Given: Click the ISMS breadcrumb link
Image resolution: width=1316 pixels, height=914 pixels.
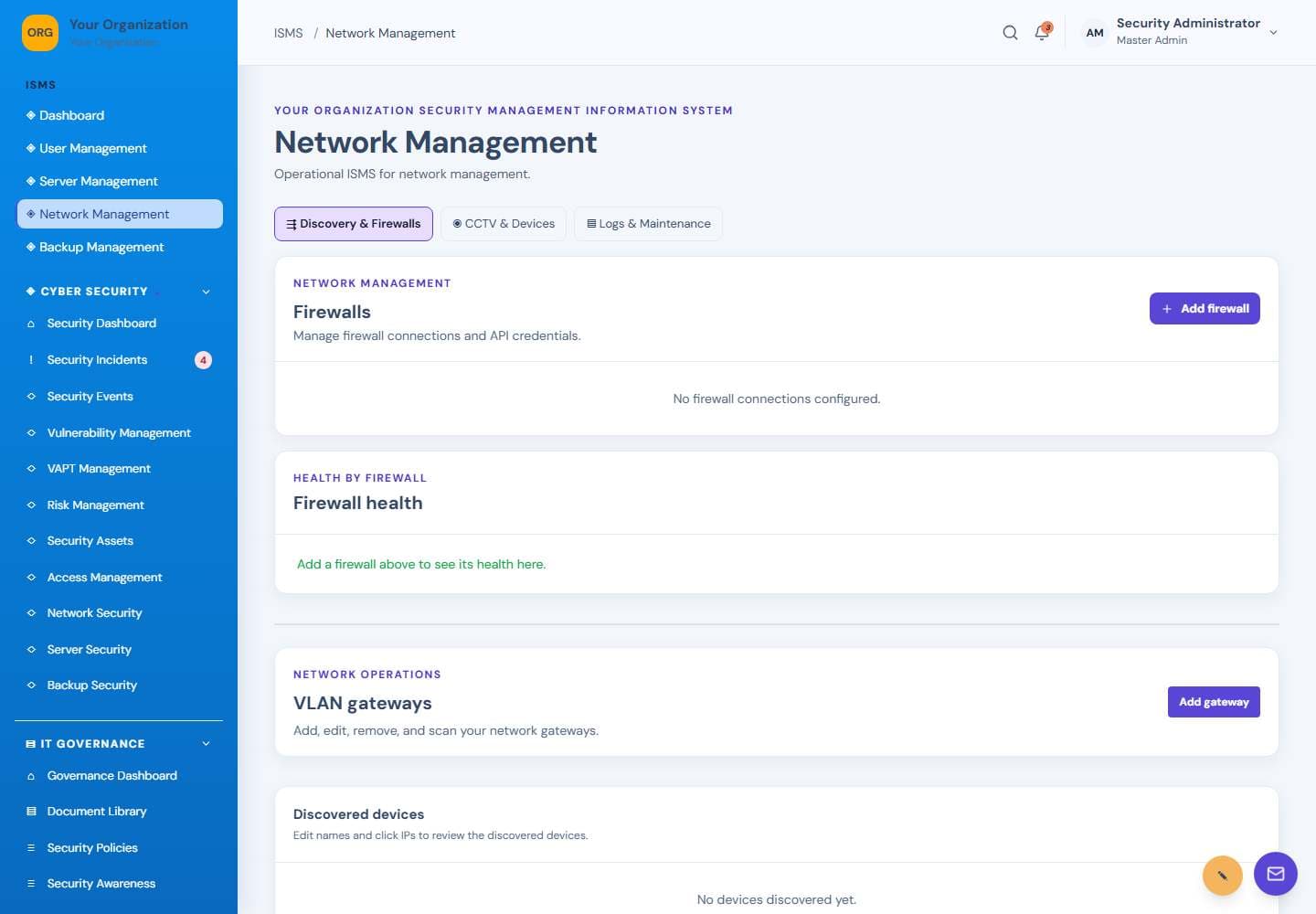Looking at the screenshot, I should [288, 33].
